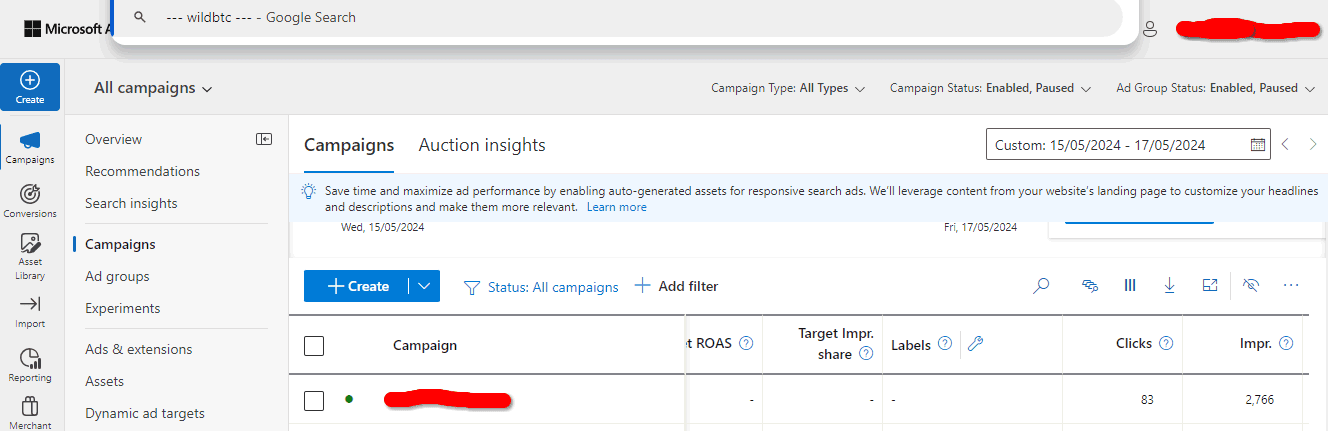
Task: Click the Import arrow icon
Action: coord(30,304)
